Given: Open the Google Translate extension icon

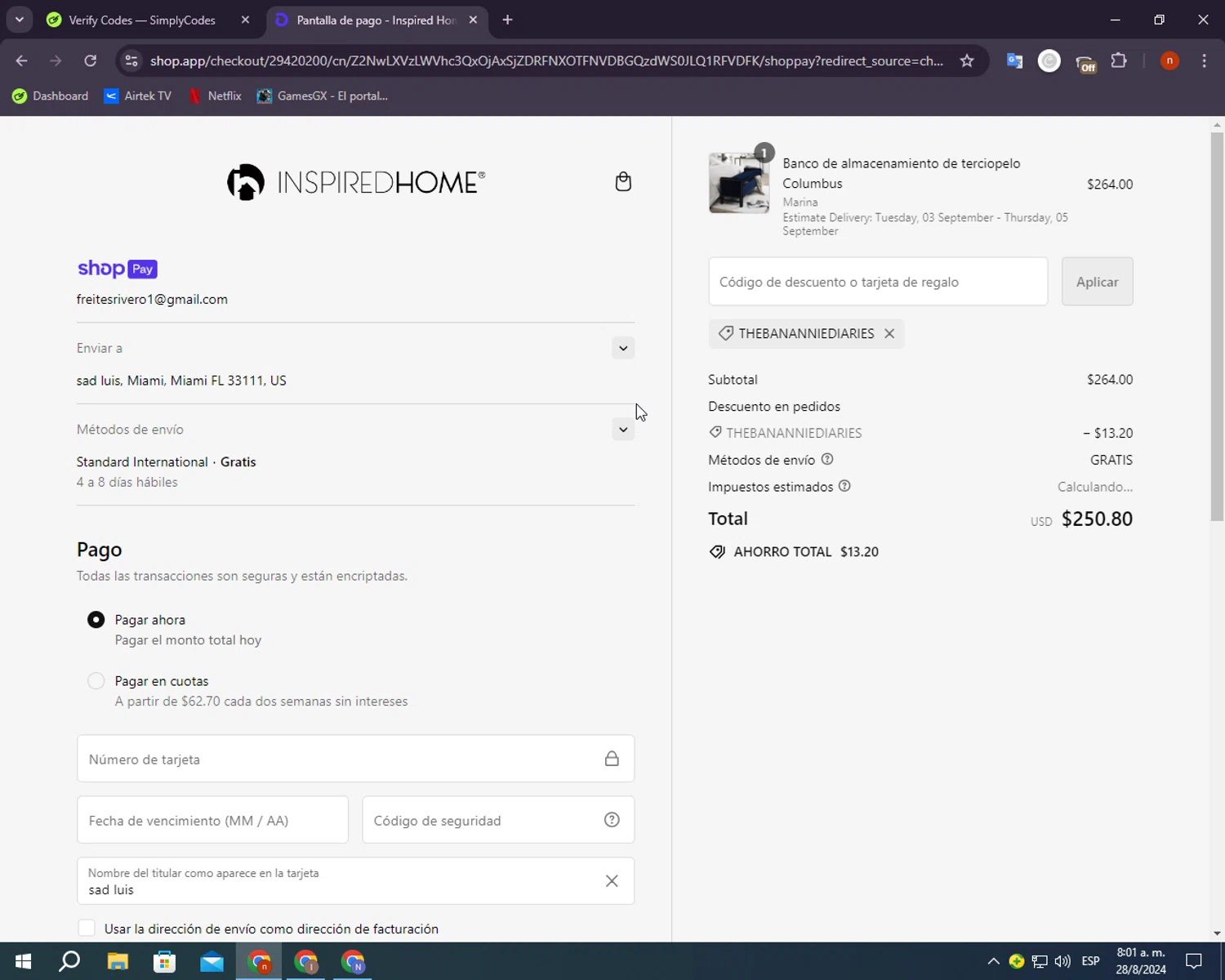Looking at the screenshot, I should point(1014,60).
